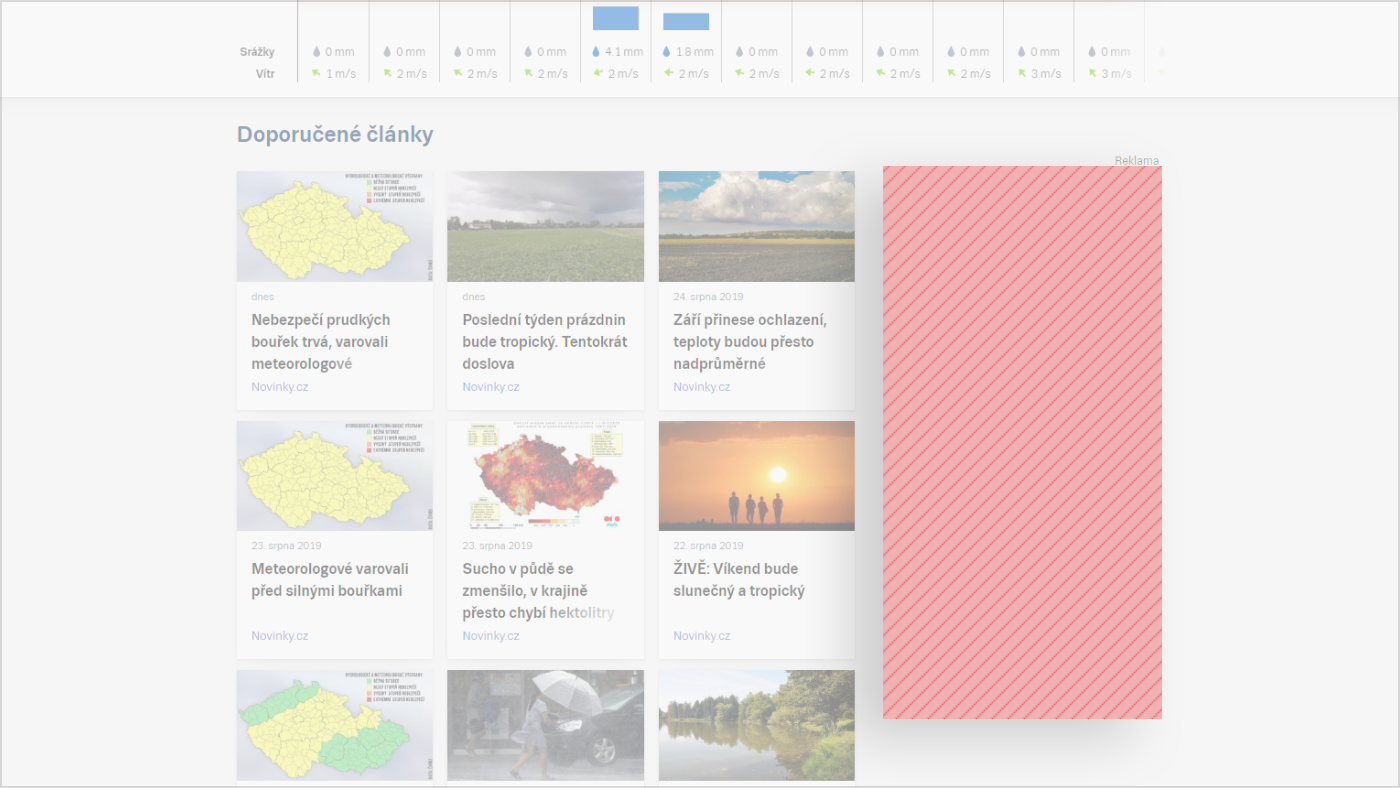The height and width of the screenshot is (788, 1400).
Task: Select the blue precipitation bar above 4.1 mm
Action: click(615, 18)
